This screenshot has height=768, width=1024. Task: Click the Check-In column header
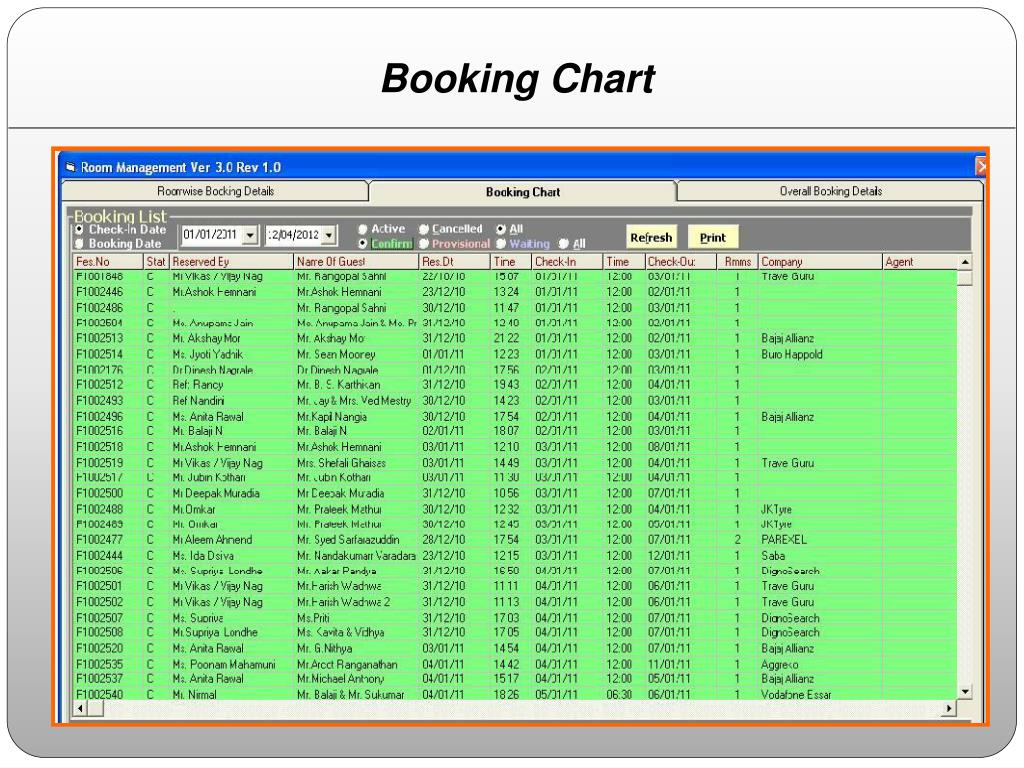567,262
